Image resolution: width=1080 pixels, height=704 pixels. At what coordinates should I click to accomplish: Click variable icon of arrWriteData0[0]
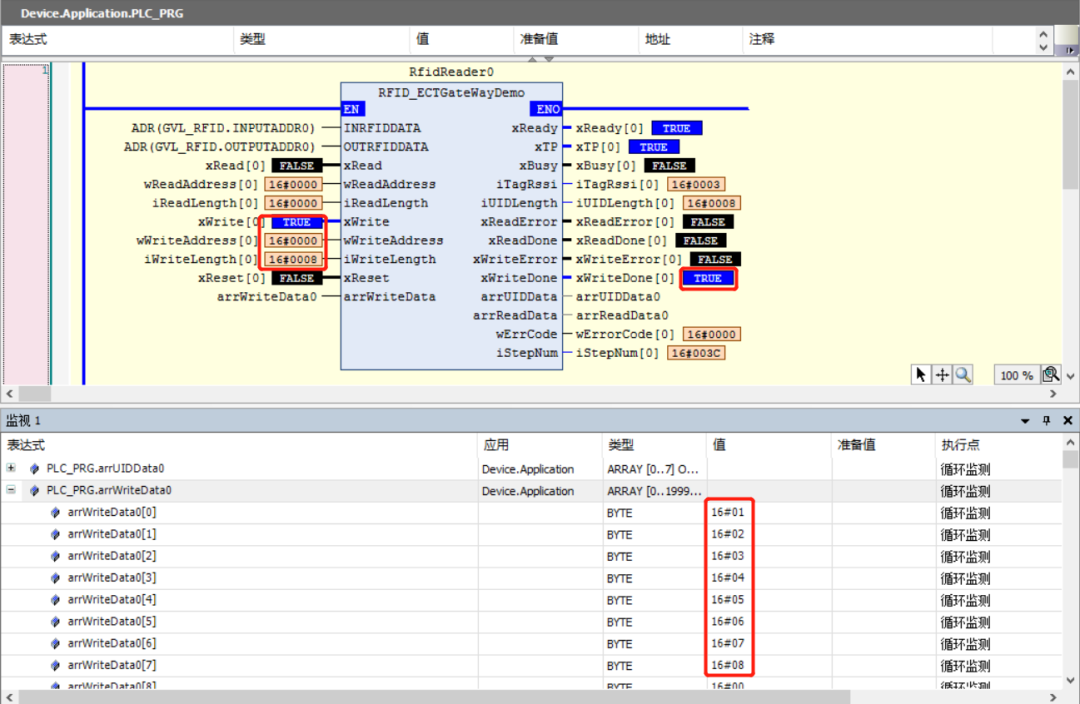(x=56, y=512)
